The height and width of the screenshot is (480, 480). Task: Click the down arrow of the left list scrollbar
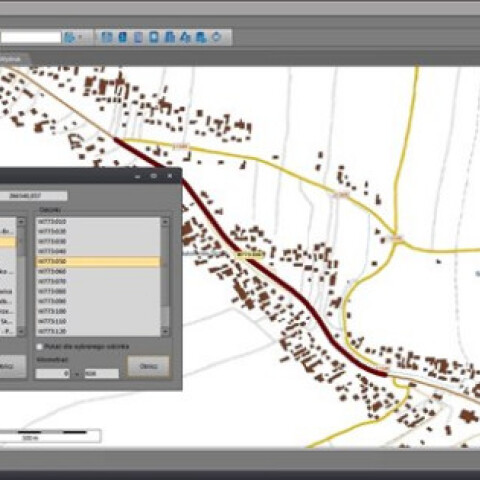(x=21, y=331)
